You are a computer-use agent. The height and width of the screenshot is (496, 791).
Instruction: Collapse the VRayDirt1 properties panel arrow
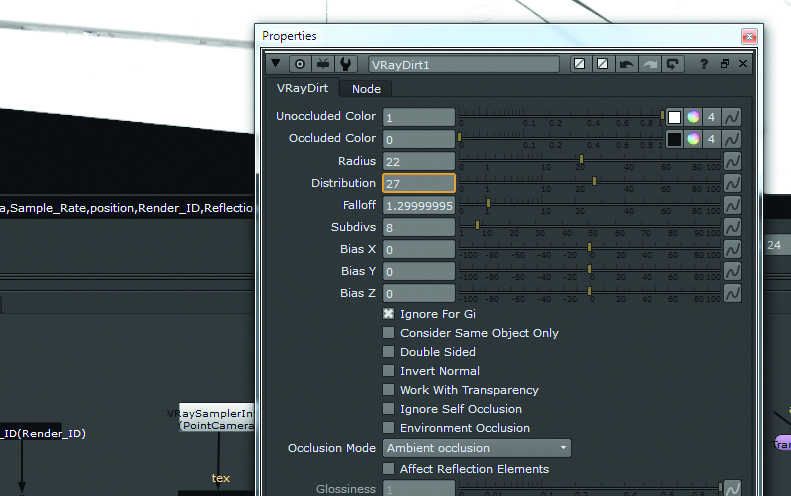coord(275,64)
